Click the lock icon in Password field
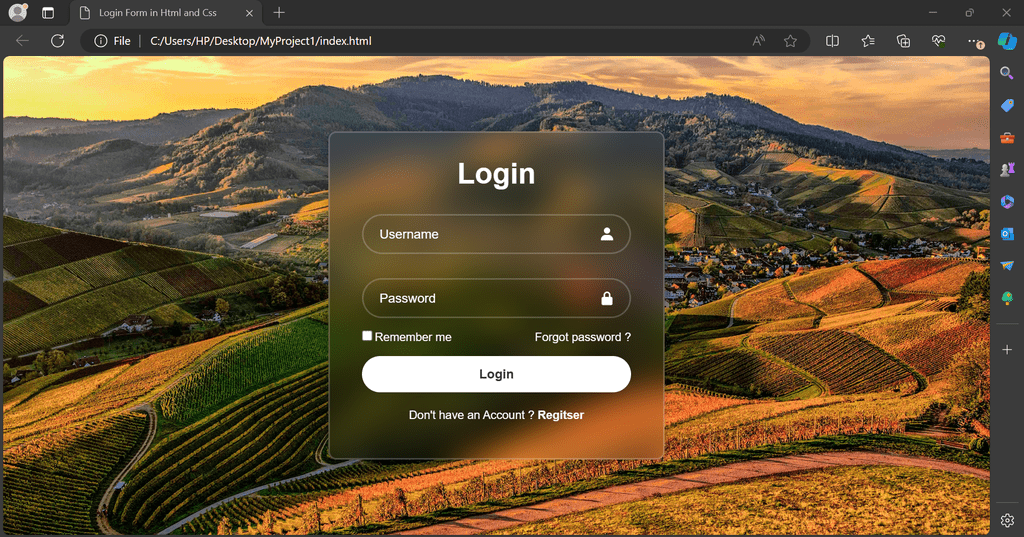Viewport: 1024px width, 537px height. (607, 299)
